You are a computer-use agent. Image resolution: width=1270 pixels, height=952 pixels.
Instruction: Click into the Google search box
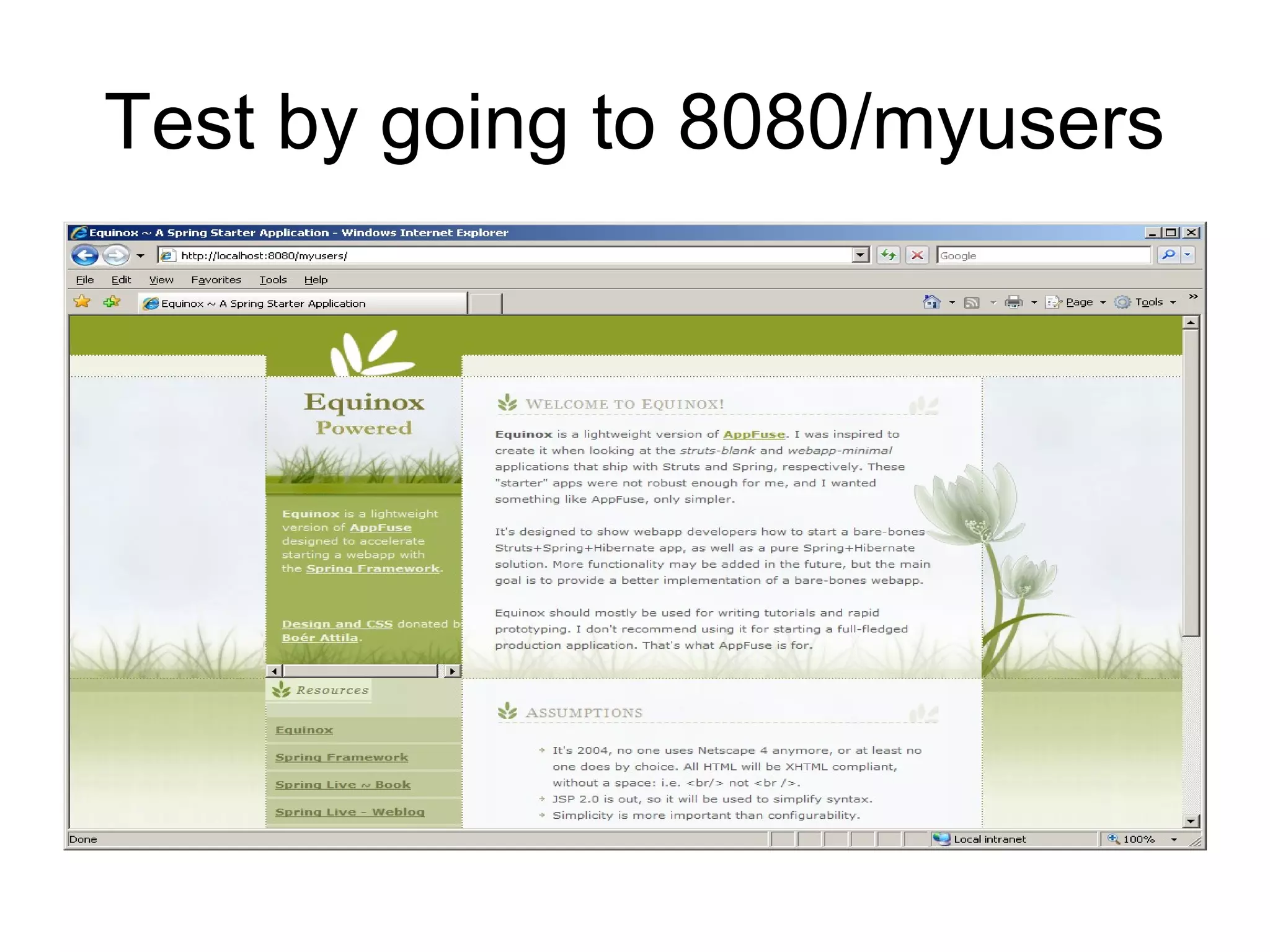(x=1042, y=255)
